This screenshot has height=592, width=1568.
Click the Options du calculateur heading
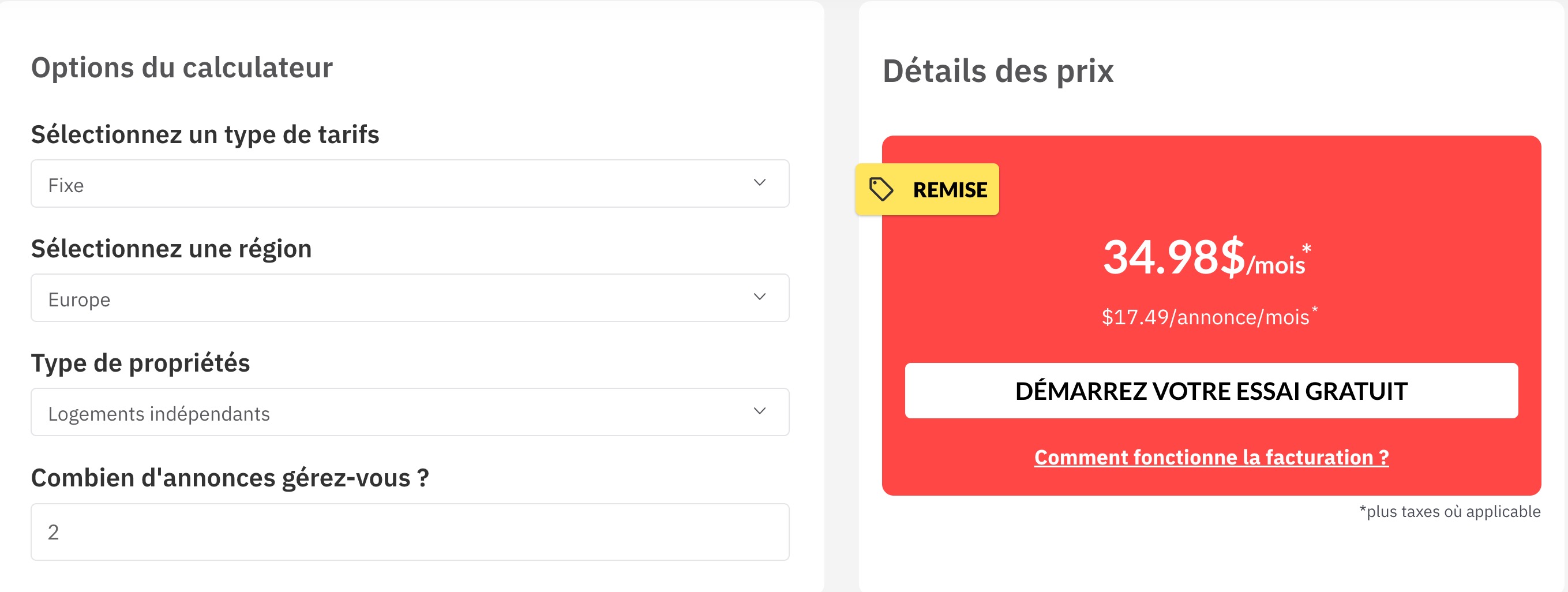(x=181, y=68)
